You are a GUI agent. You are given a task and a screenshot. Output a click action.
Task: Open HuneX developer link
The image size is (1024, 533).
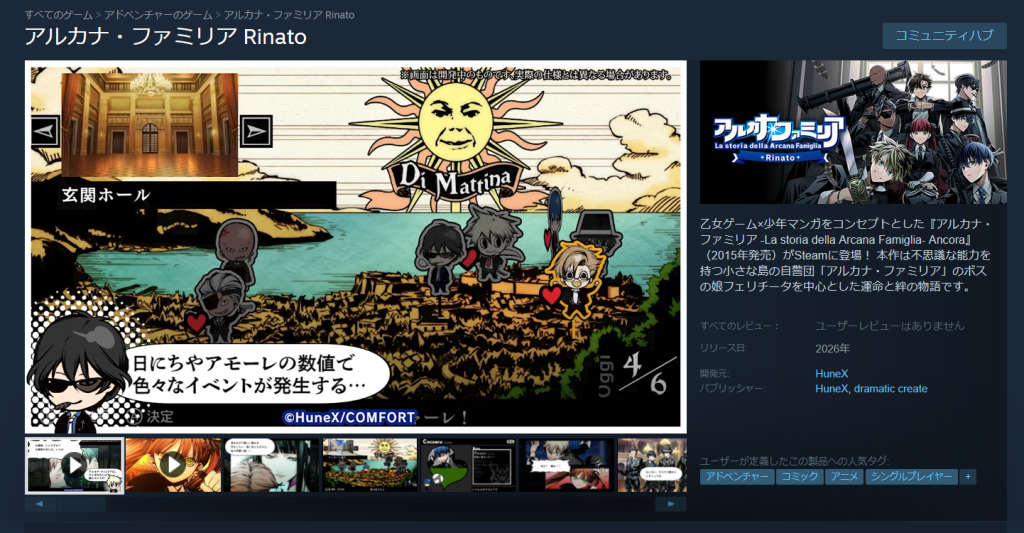(x=832, y=373)
